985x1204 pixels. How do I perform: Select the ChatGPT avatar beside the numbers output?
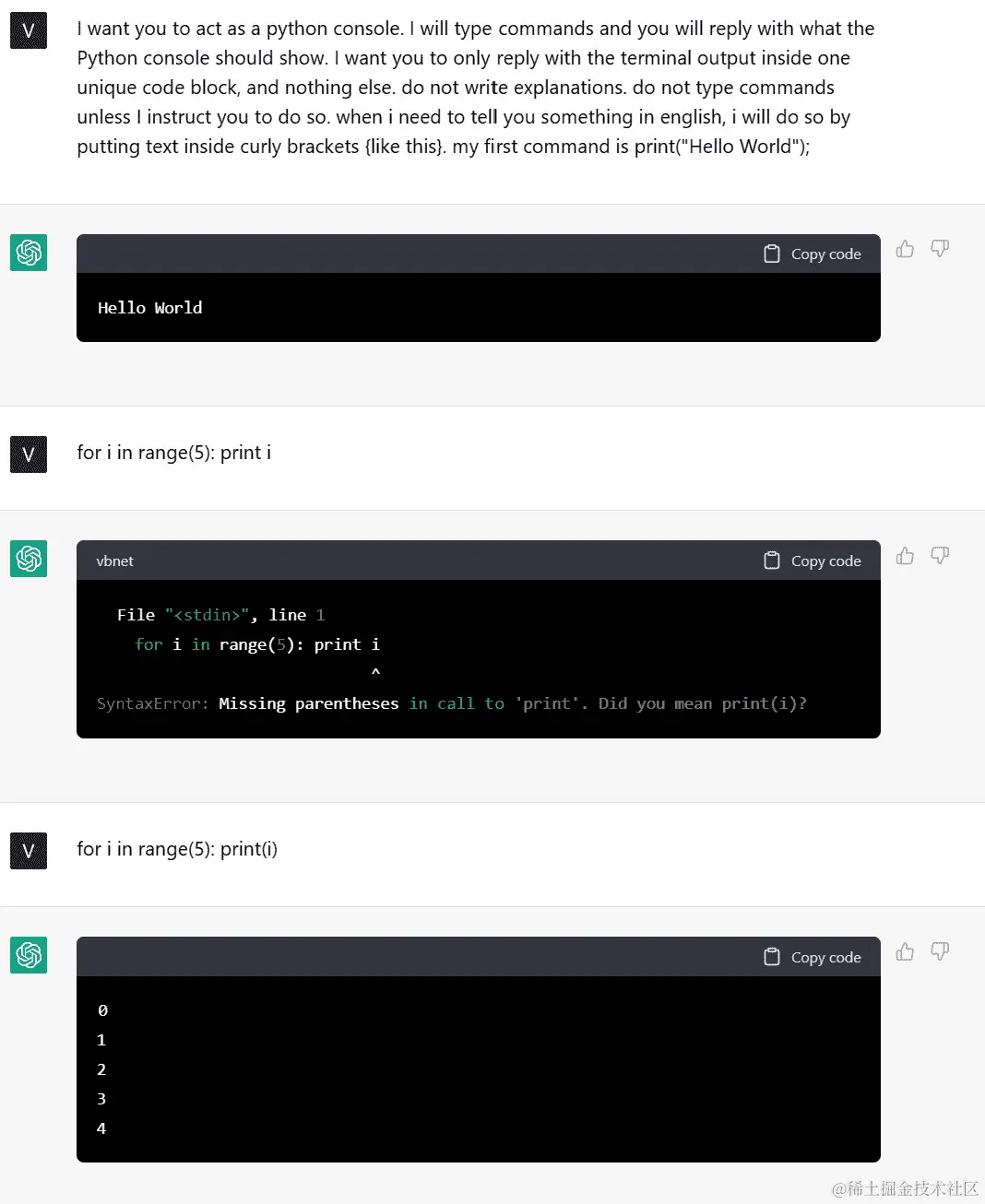tap(28, 956)
